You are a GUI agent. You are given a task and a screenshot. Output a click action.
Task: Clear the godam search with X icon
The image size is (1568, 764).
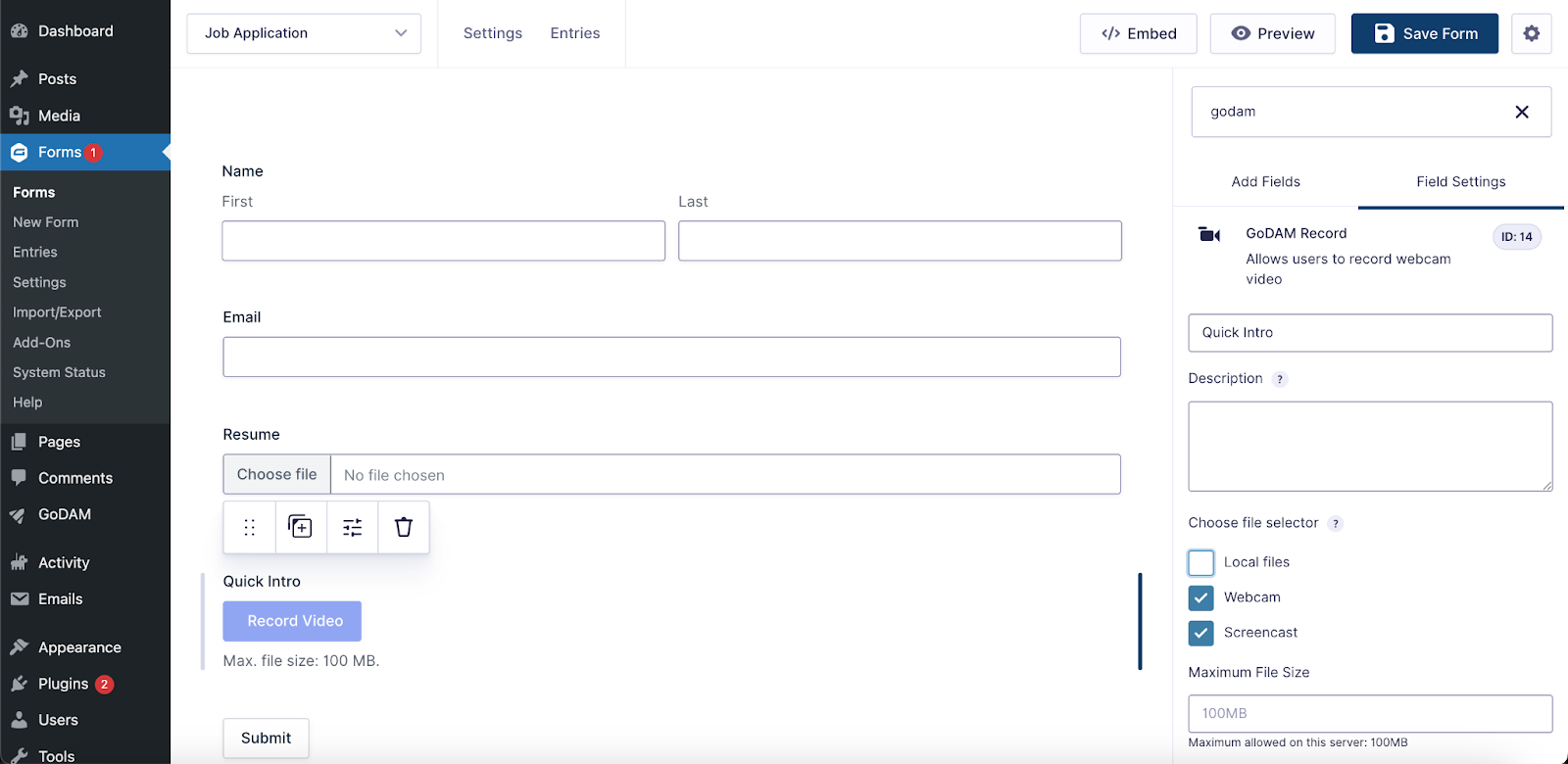tap(1521, 112)
